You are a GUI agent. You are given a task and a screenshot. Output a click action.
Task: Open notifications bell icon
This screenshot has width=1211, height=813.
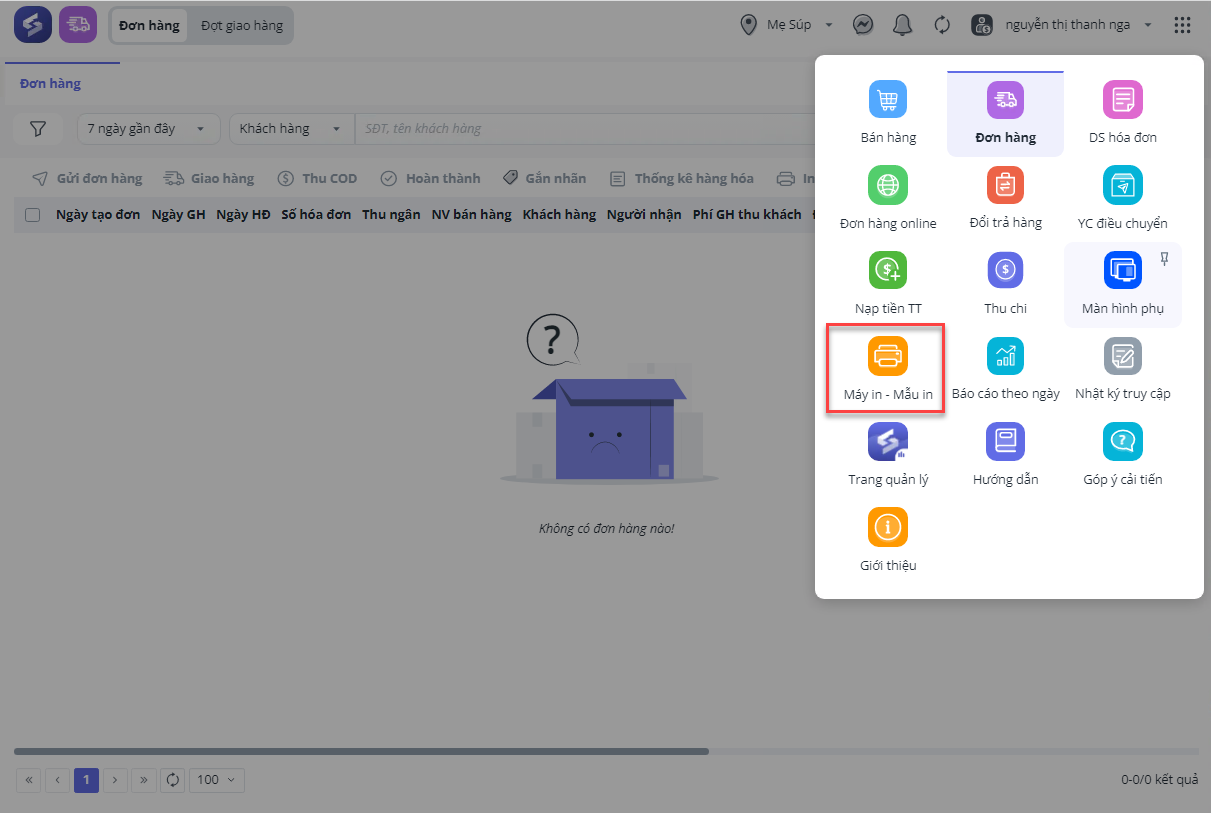point(903,25)
